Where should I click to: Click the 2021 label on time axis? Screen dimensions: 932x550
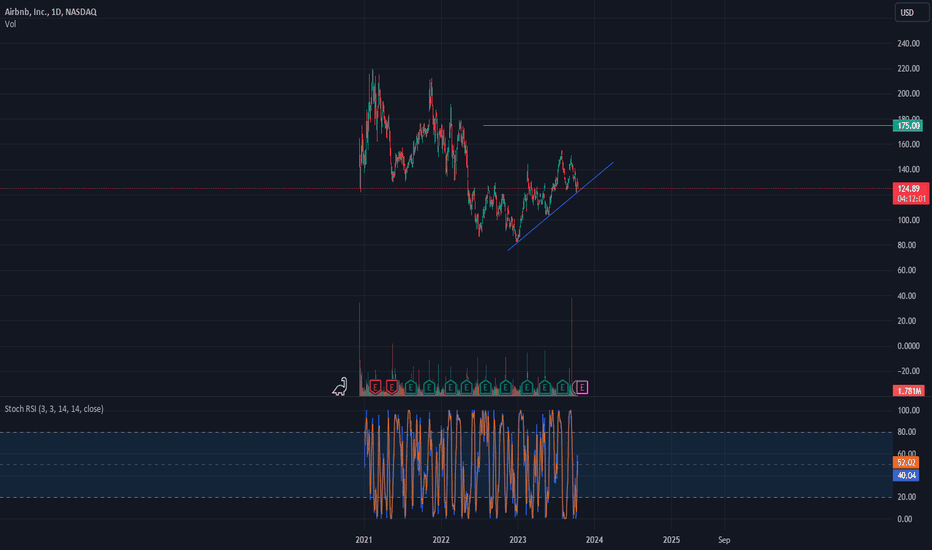coord(364,540)
